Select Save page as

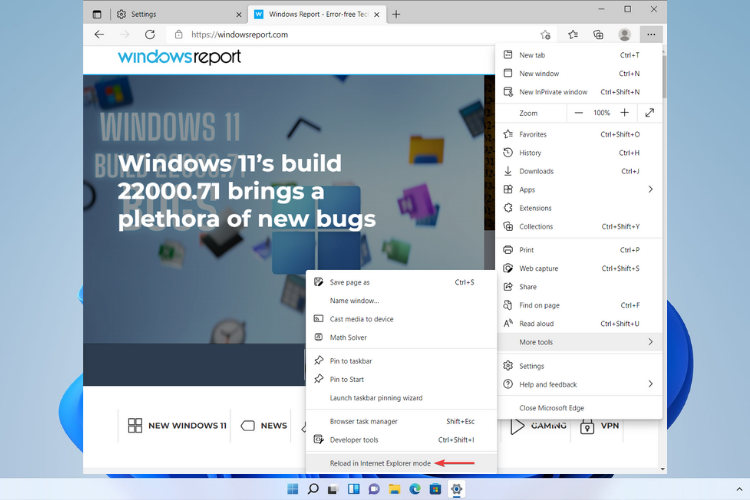[401, 282]
